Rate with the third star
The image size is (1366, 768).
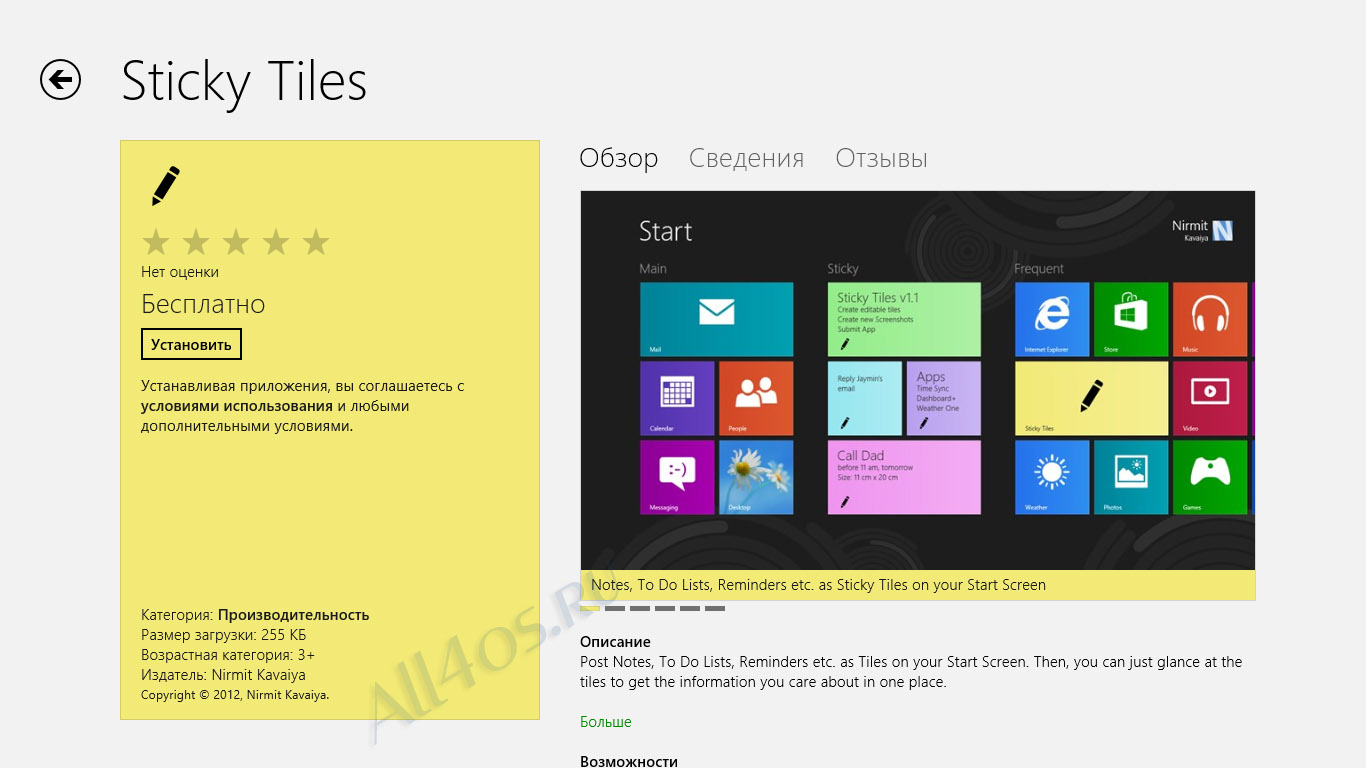coord(236,242)
